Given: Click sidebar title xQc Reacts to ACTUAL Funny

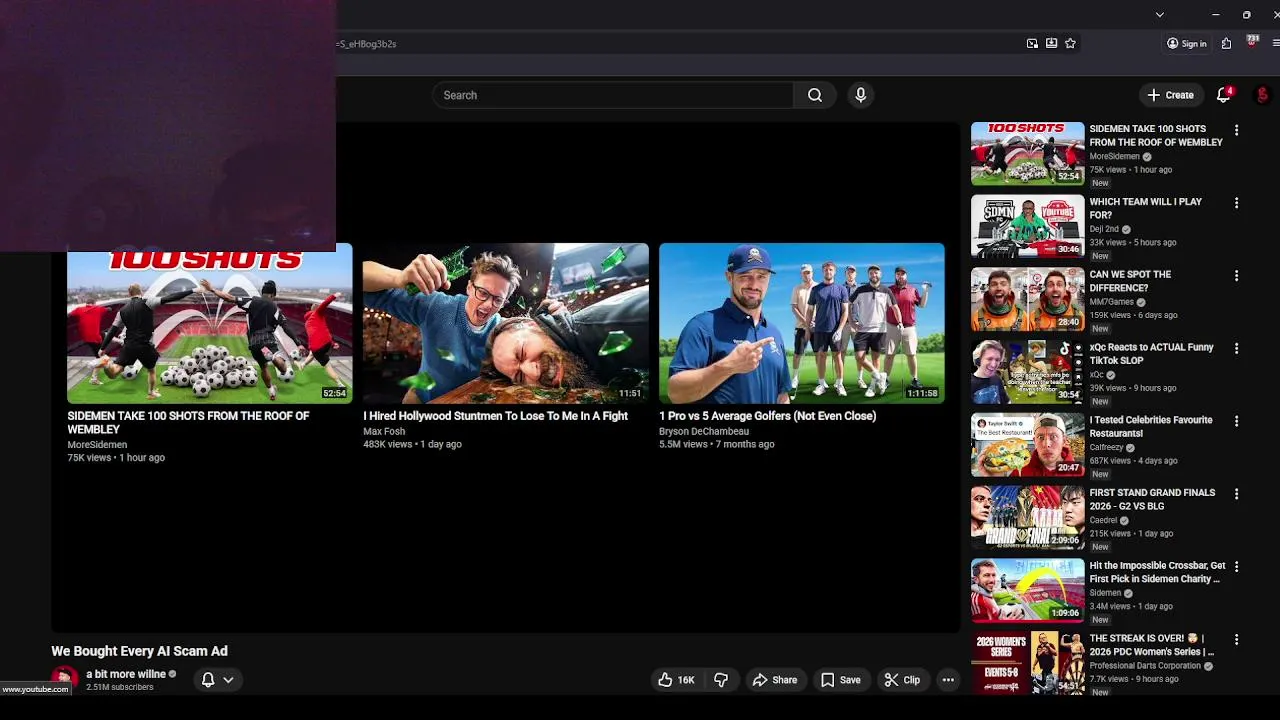Looking at the screenshot, I should (1152, 354).
